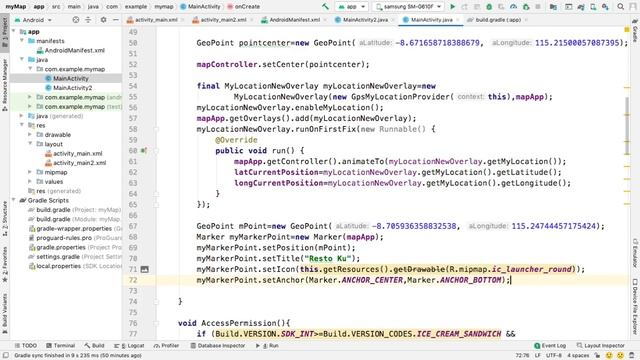Open the Profile app speedometer icon
Screen dimensions: 640x360
tap(513, 7)
